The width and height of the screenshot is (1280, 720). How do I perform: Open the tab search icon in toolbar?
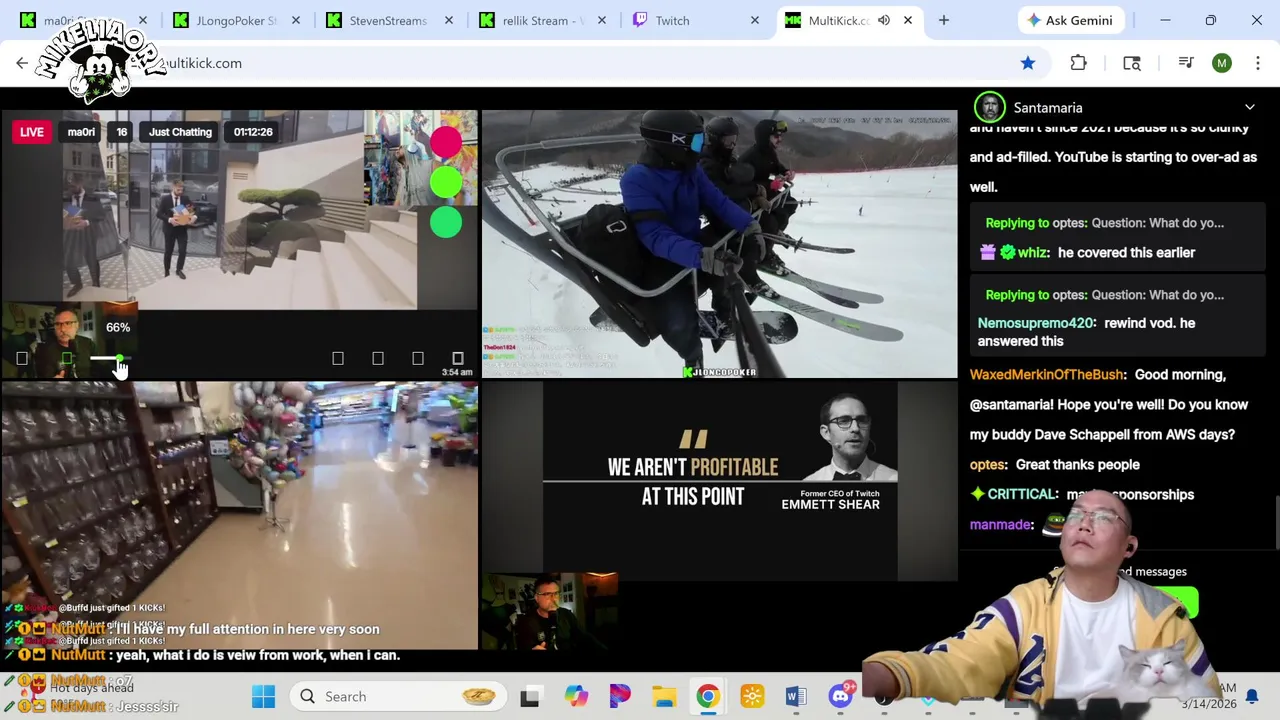pos(1132,63)
